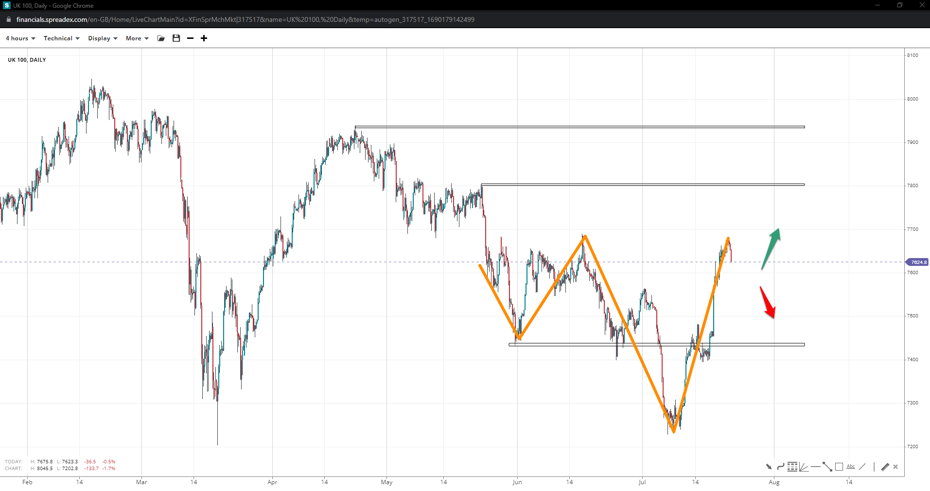Select the curved line drawing tool
The image size is (930, 491).
point(781,467)
